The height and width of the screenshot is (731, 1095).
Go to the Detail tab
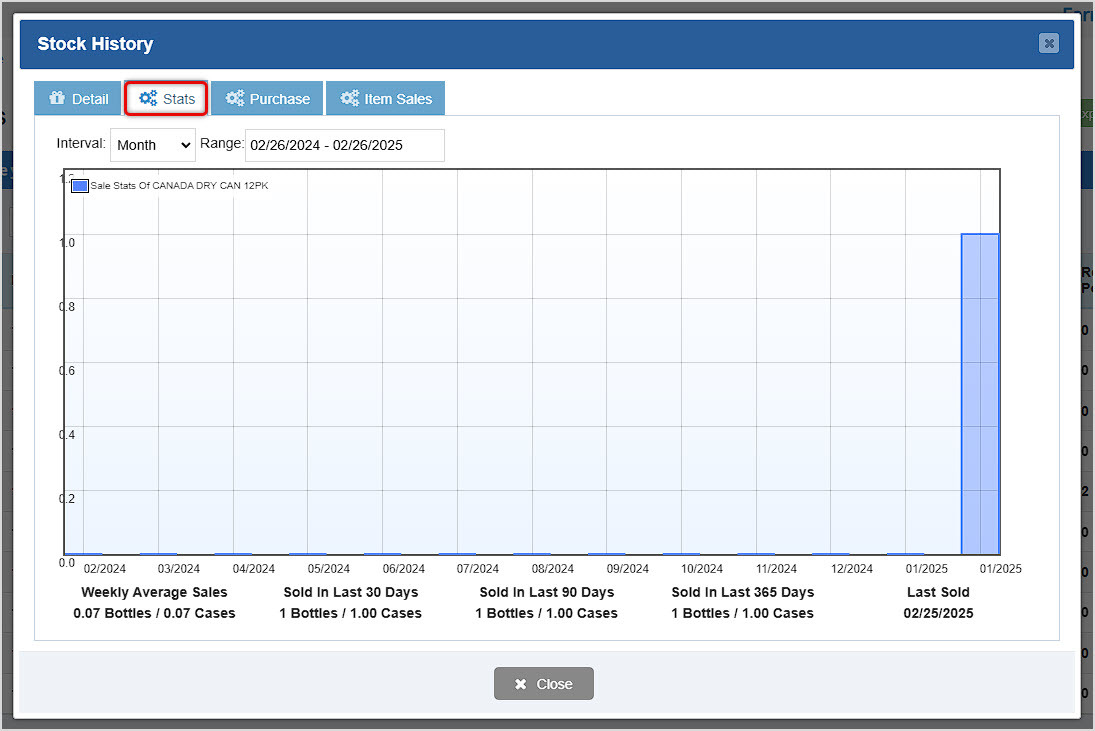tap(77, 98)
